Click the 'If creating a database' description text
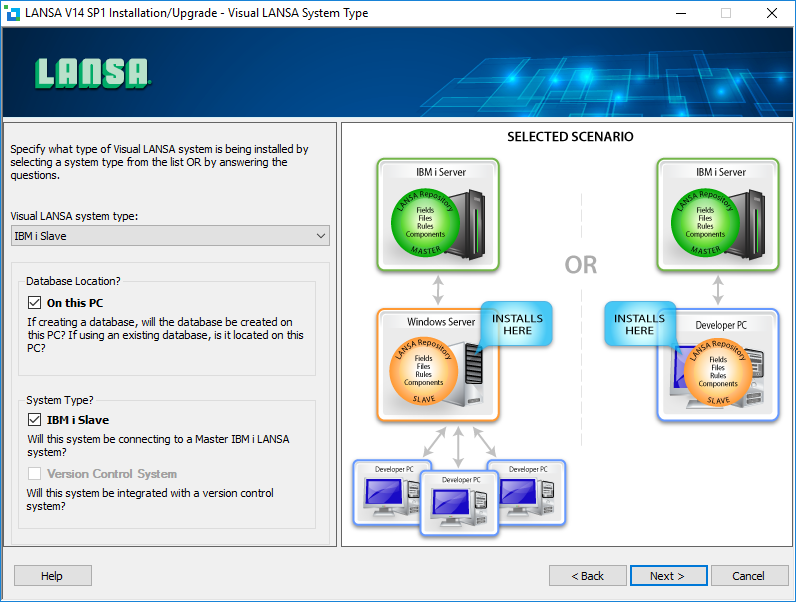Image resolution: width=796 pixels, height=602 pixels. (165, 335)
